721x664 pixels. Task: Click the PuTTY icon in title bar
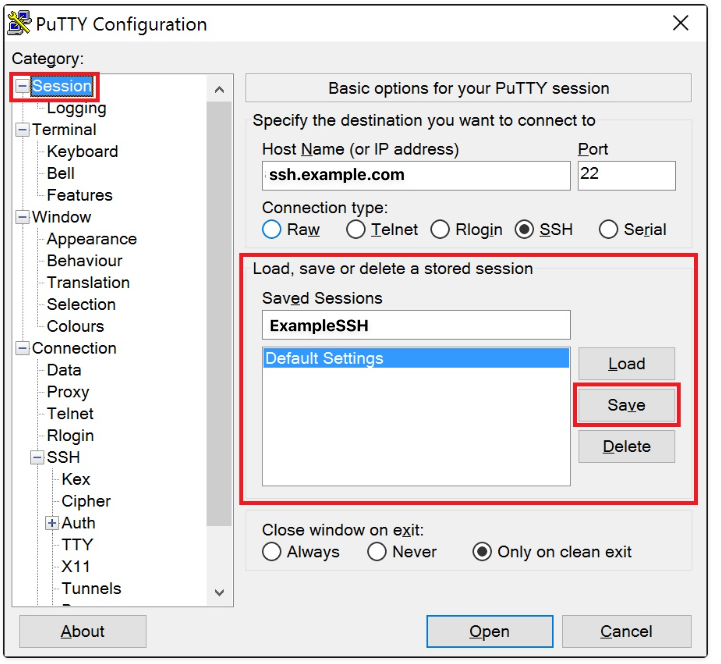click(x=19, y=23)
